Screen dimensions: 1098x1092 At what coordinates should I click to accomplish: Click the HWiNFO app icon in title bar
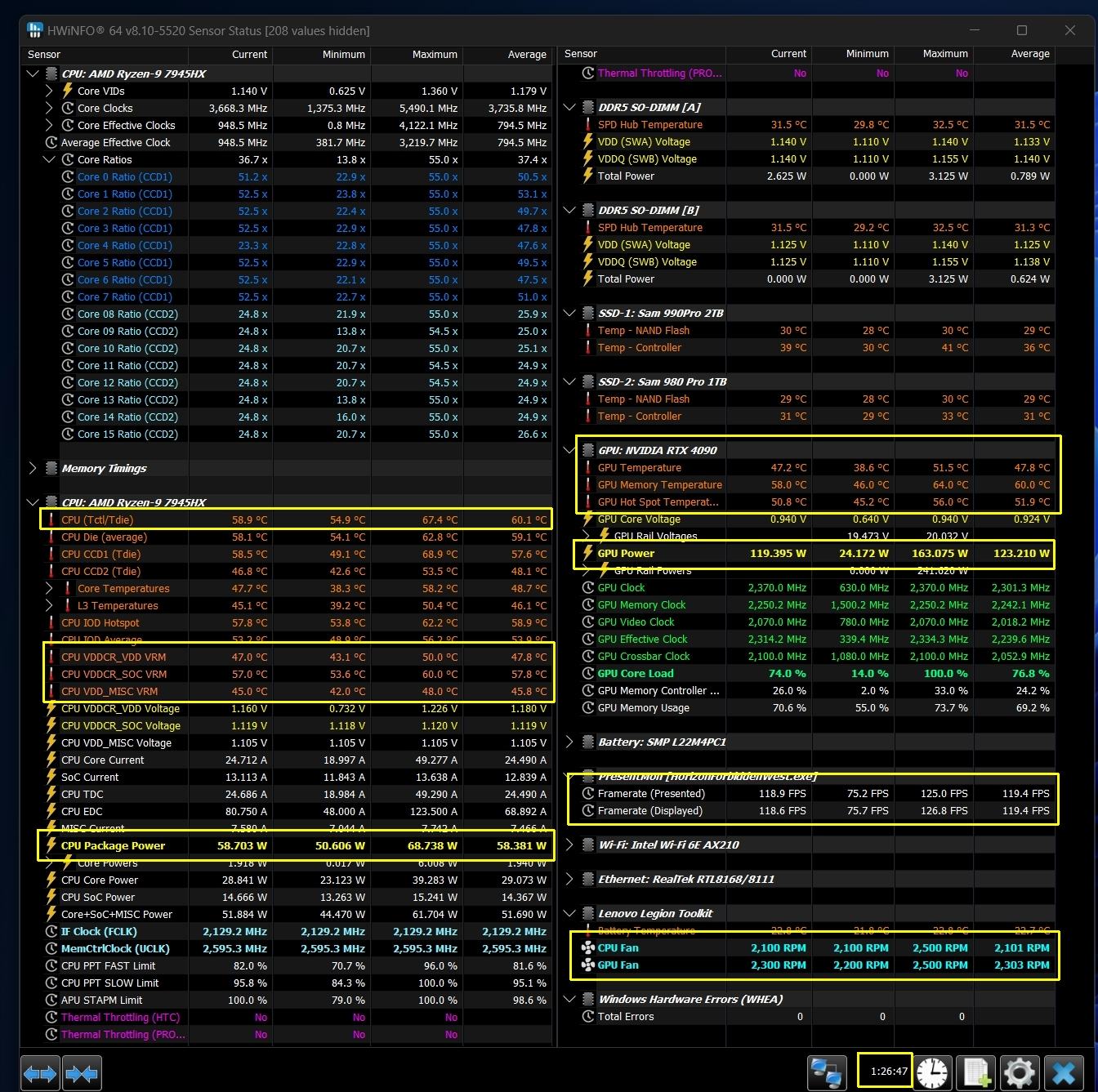click(x=35, y=30)
